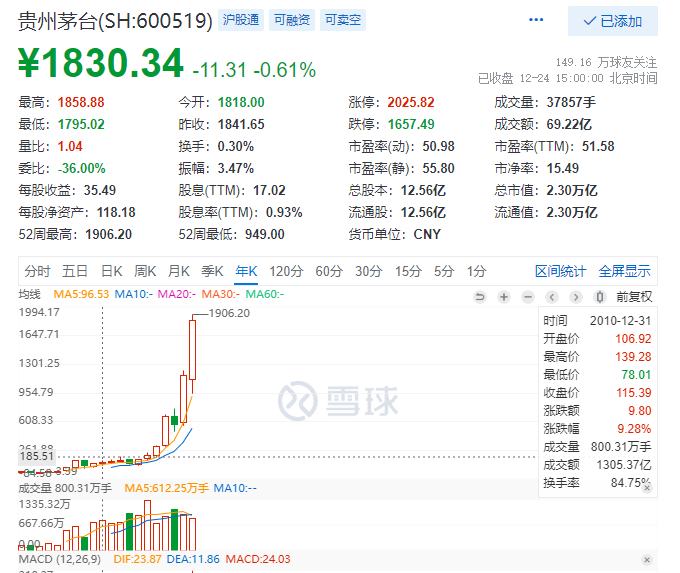Screen dimensions: 680x573
Task: Open the 1分 chart tab
Action: [x=476, y=272]
